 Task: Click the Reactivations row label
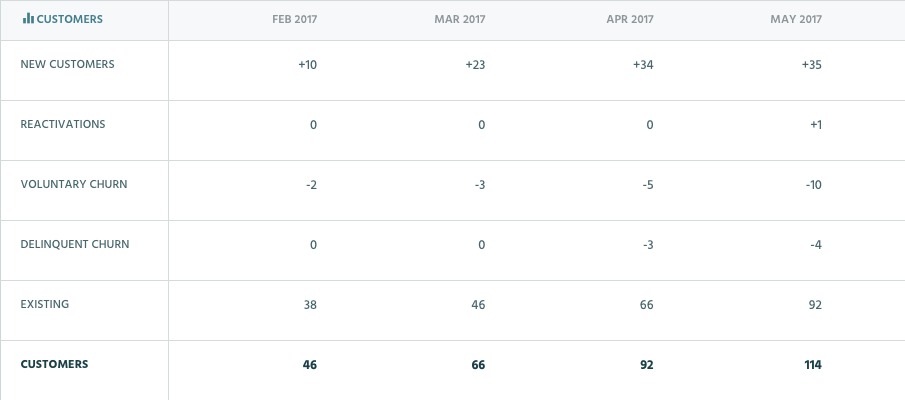pyautogui.click(x=63, y=124)
